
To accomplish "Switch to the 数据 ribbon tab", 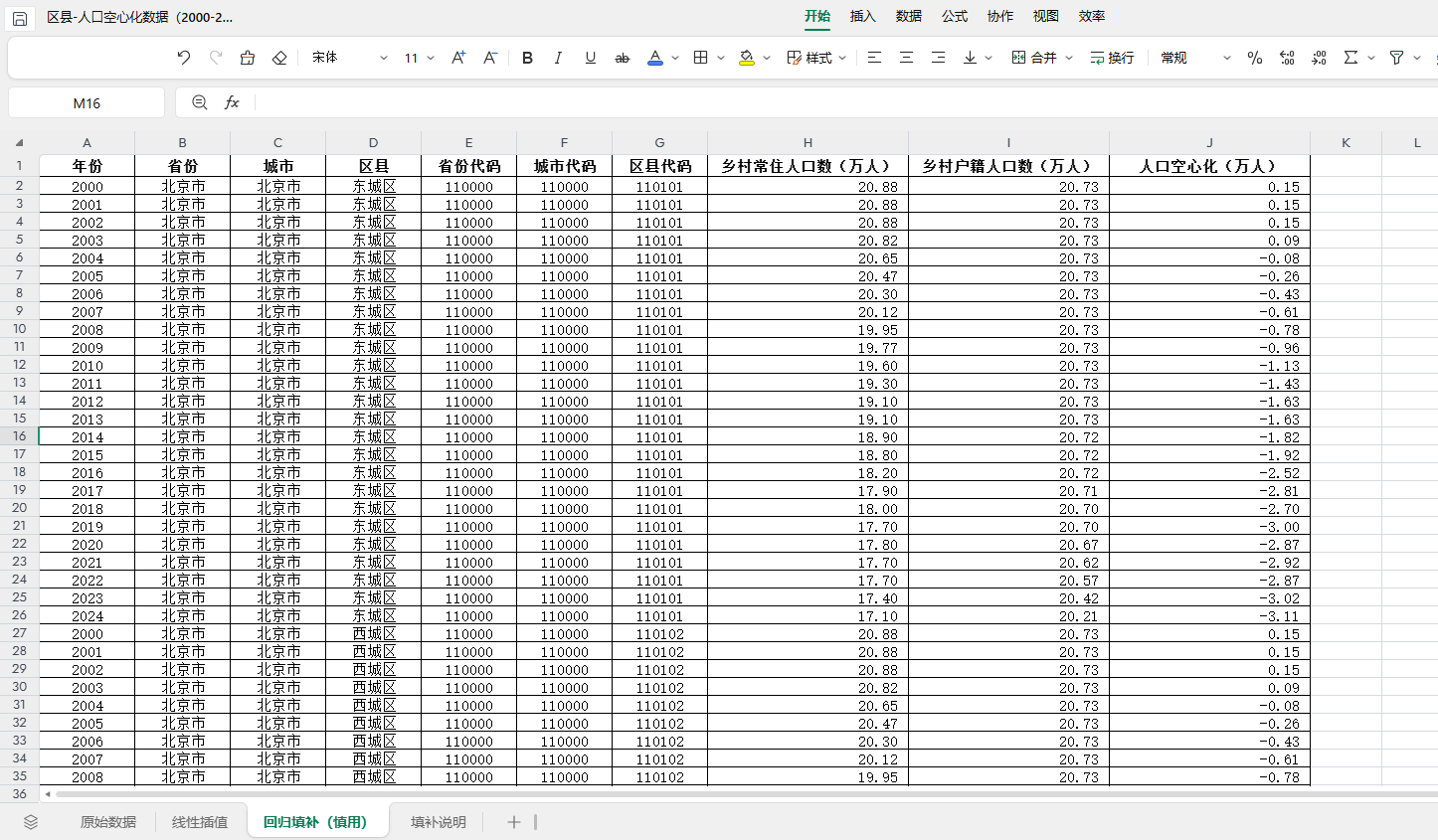I will [908, 16].
